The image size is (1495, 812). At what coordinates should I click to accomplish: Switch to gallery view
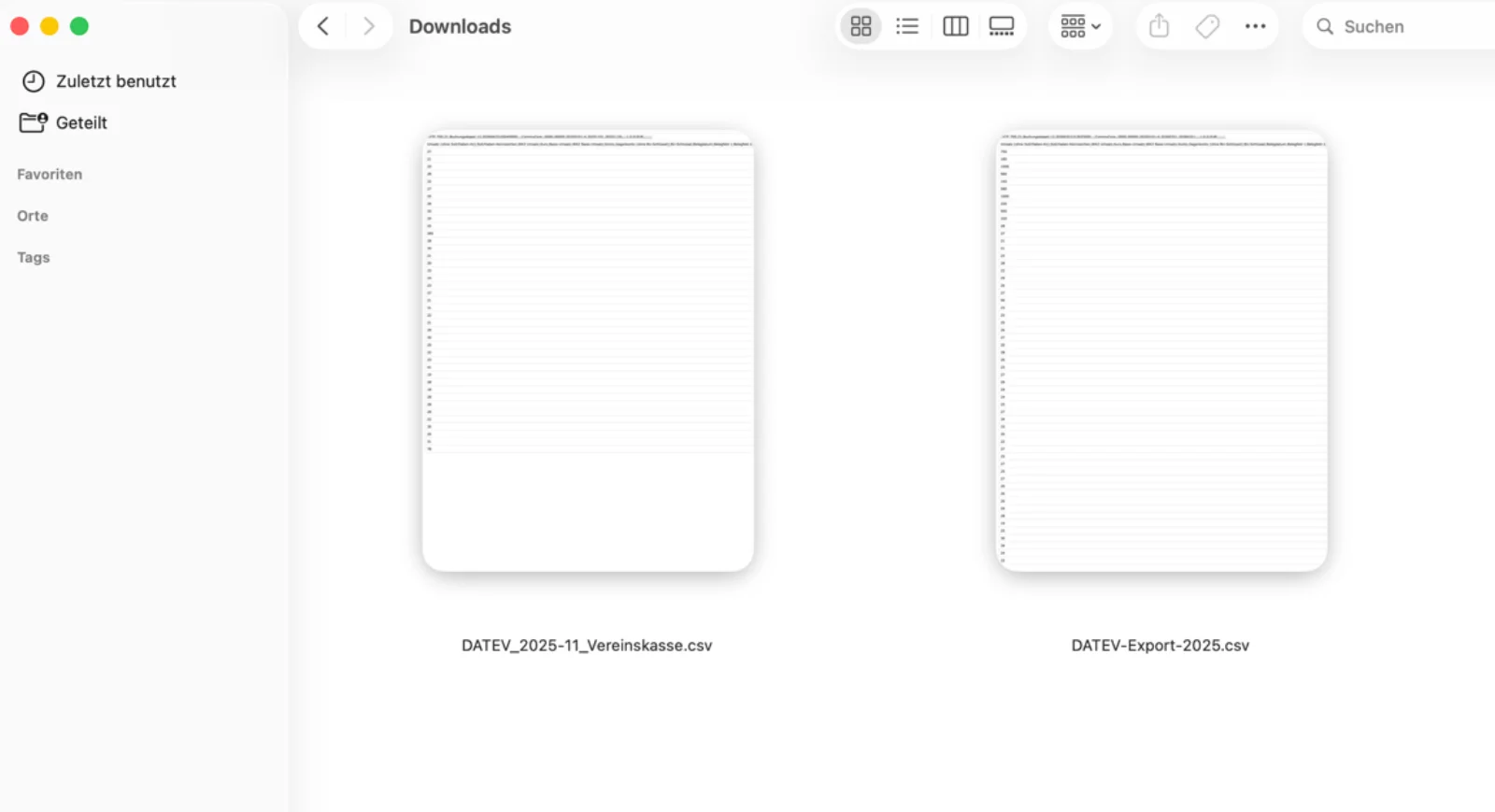[x=1002, y=26]
